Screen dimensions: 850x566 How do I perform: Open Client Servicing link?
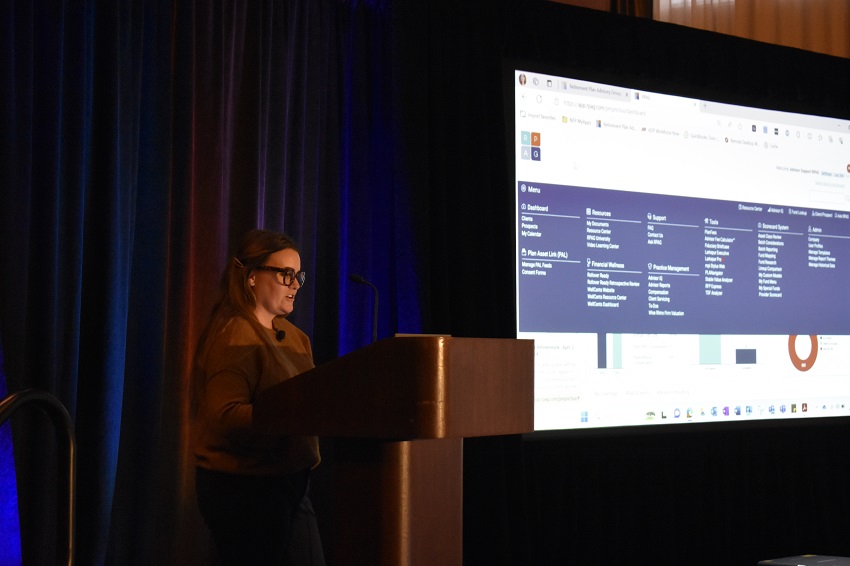[659, 299]
